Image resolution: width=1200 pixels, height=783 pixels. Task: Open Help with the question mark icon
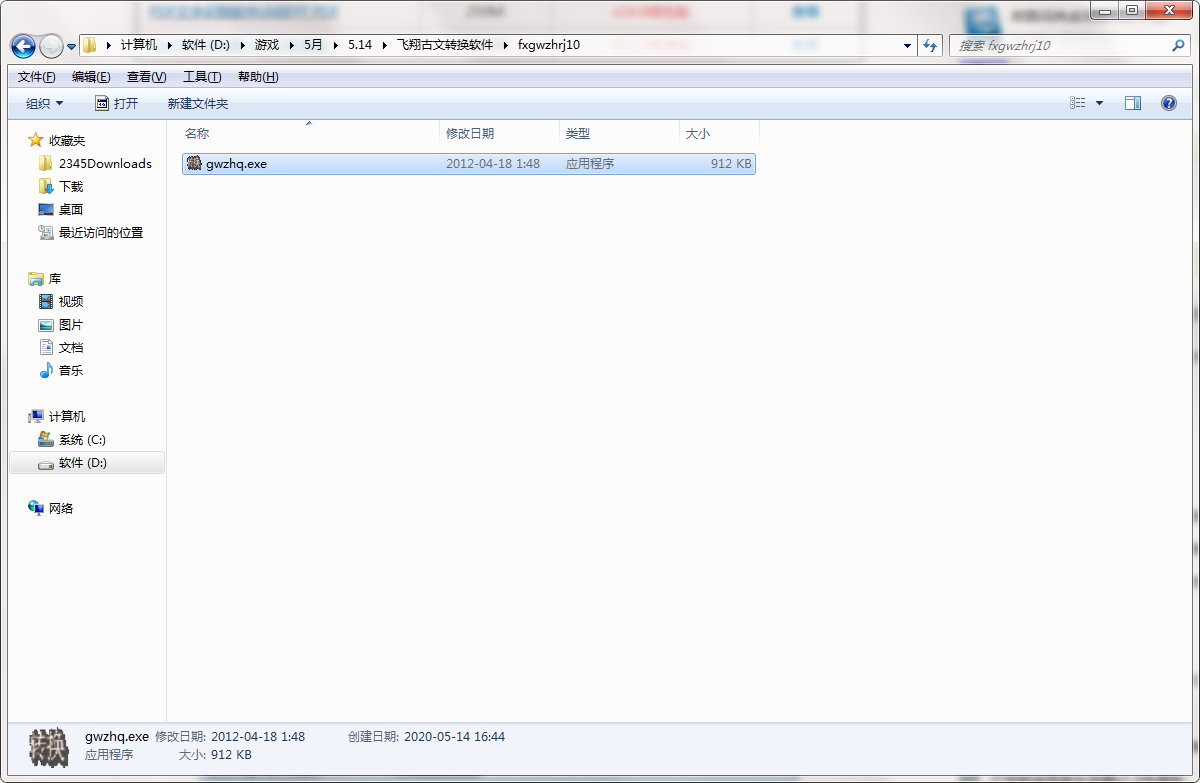pos(1168,103)
